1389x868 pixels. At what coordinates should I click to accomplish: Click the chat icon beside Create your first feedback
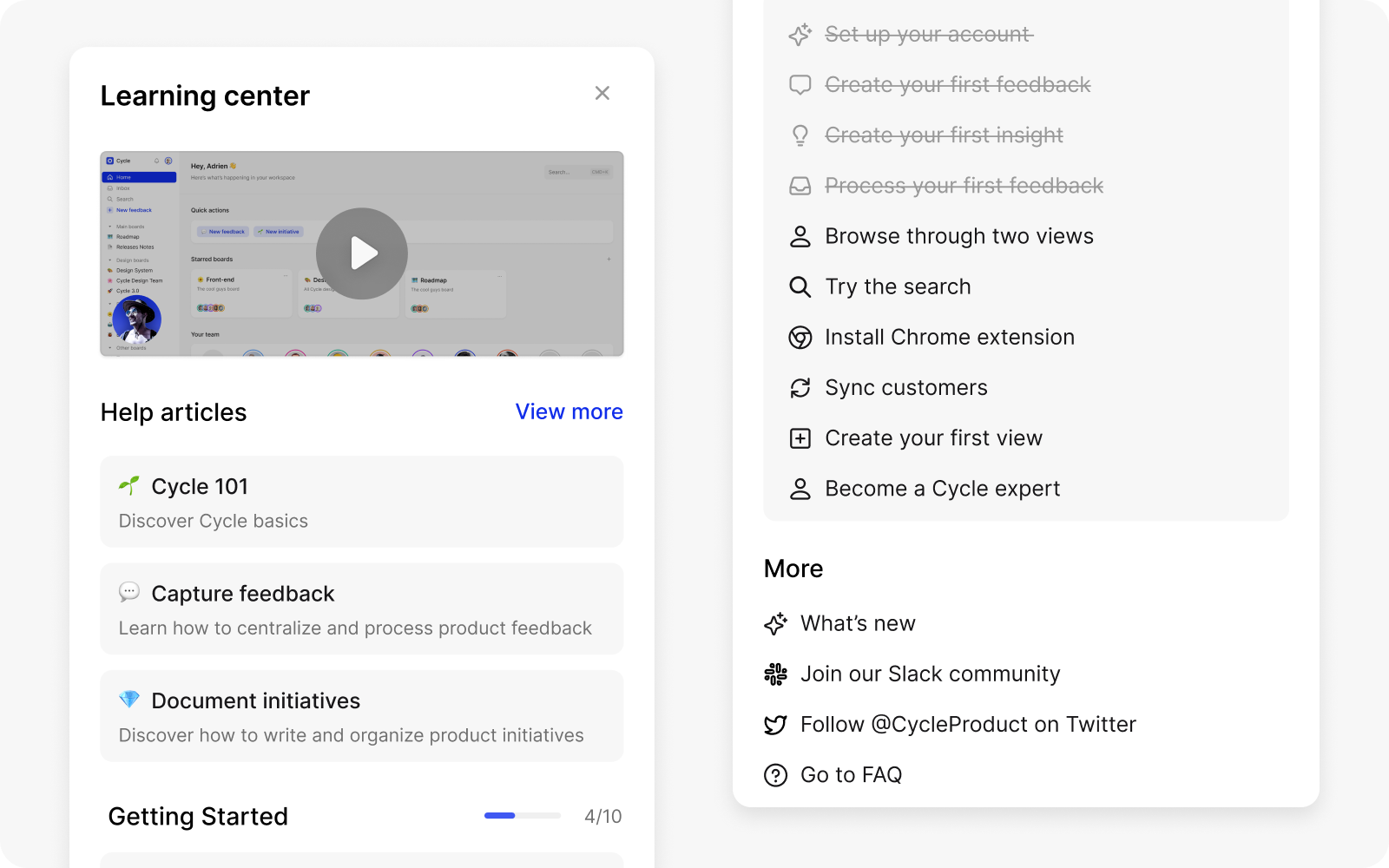coord(800,85)
